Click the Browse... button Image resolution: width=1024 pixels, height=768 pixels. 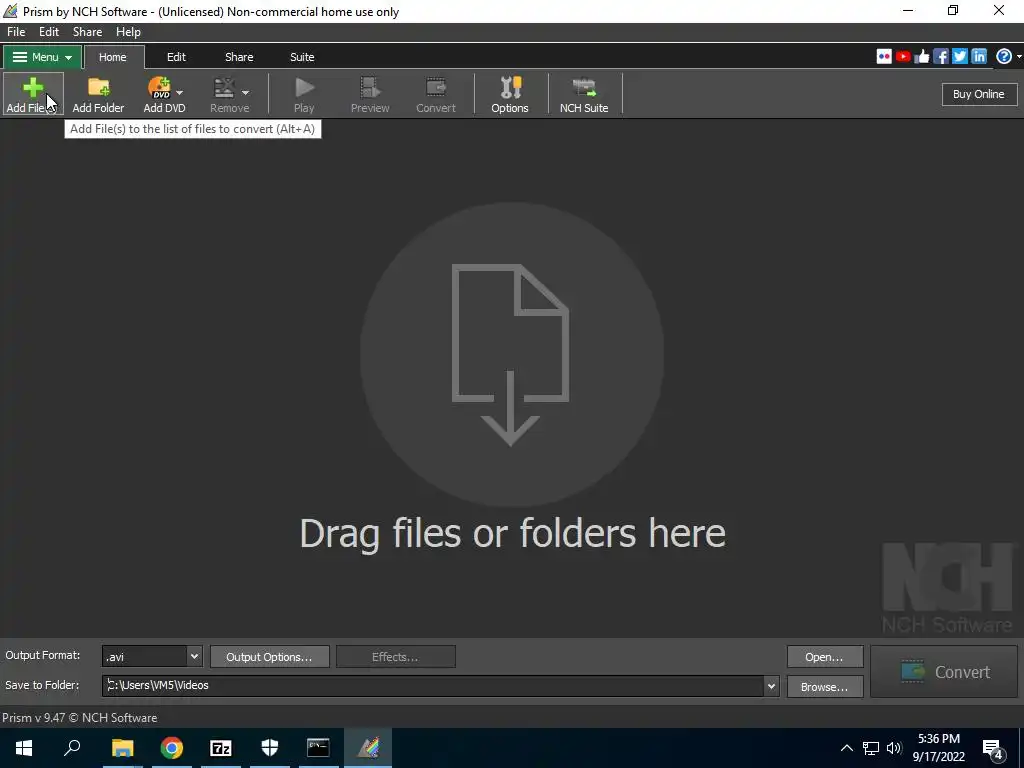[x=825, y=686]
